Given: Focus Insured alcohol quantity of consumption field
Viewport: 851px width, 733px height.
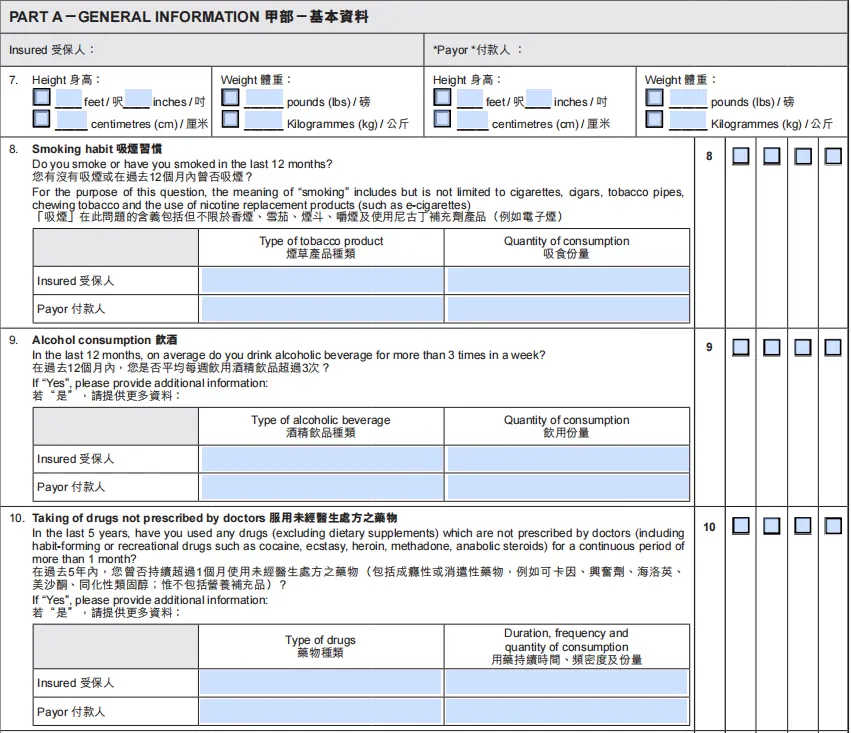Looking at the screenshot, I should click(x=568, y=460).
